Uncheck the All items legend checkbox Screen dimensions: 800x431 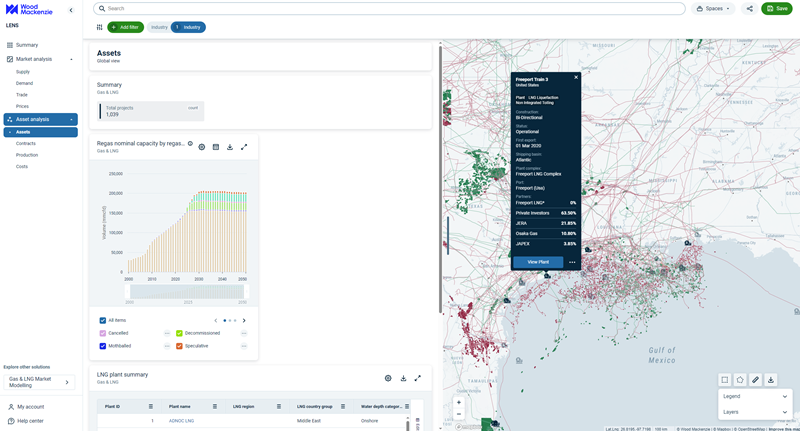click(x=103, y=321)
